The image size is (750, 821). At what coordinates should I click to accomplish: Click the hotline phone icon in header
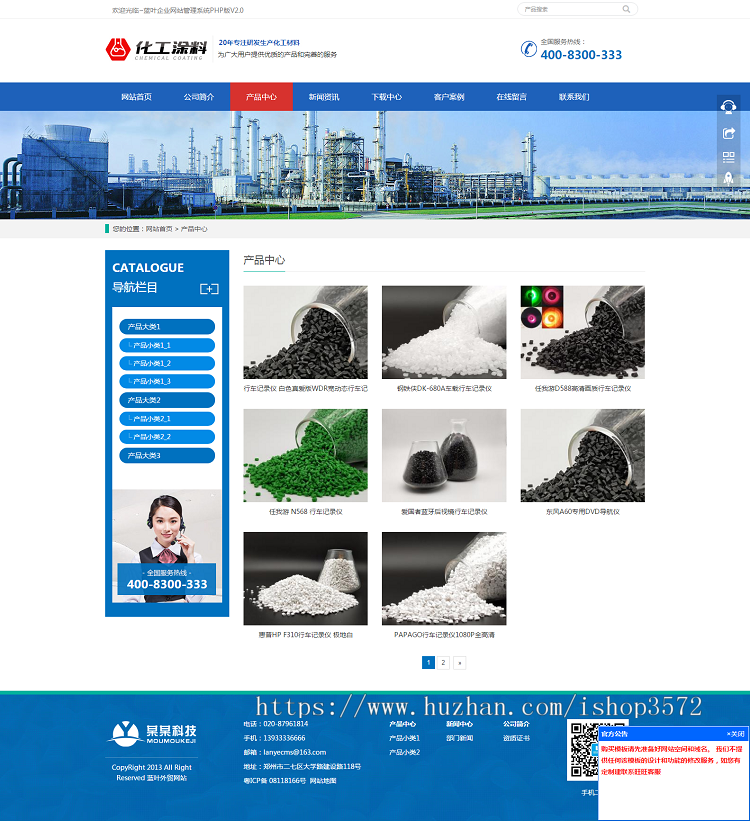point(528,49)
